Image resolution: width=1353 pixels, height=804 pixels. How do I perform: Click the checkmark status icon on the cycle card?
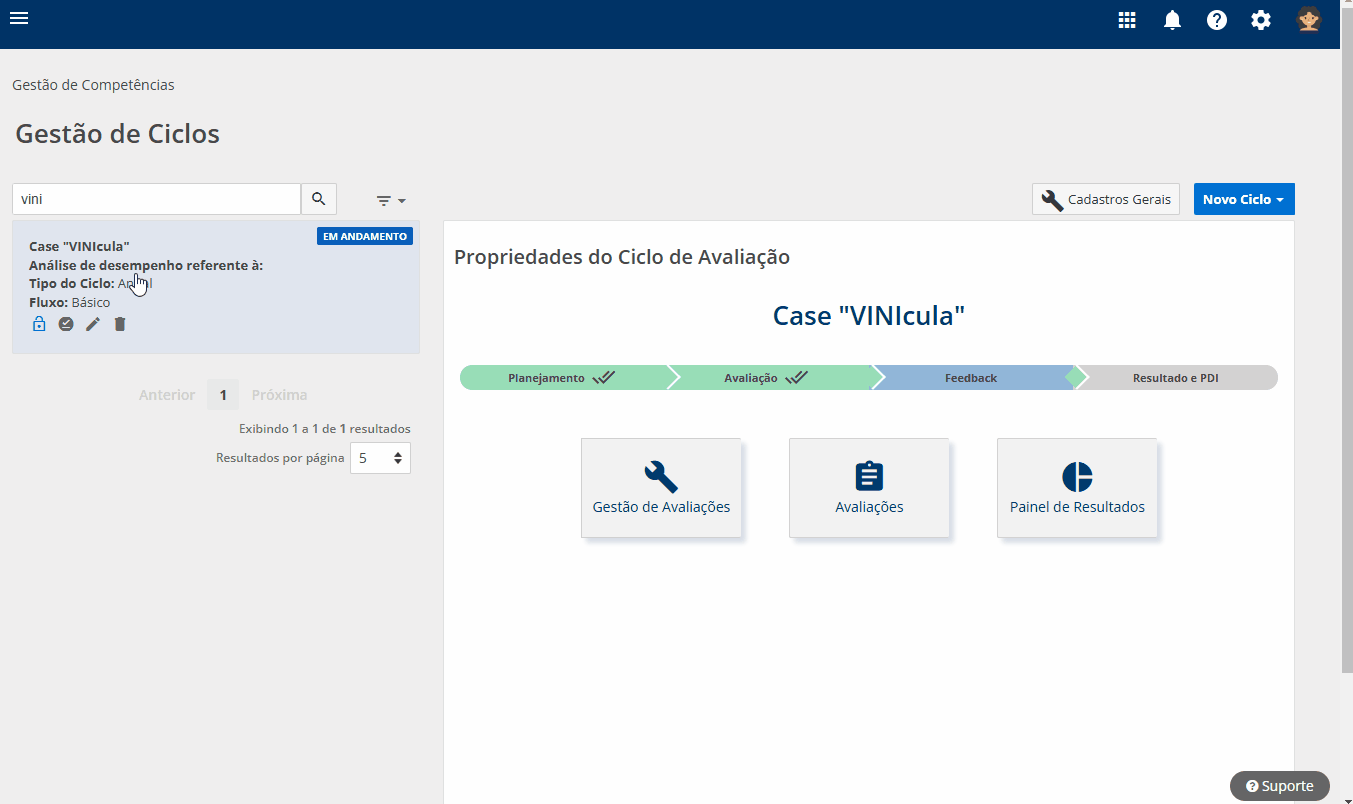coord(66,324)
